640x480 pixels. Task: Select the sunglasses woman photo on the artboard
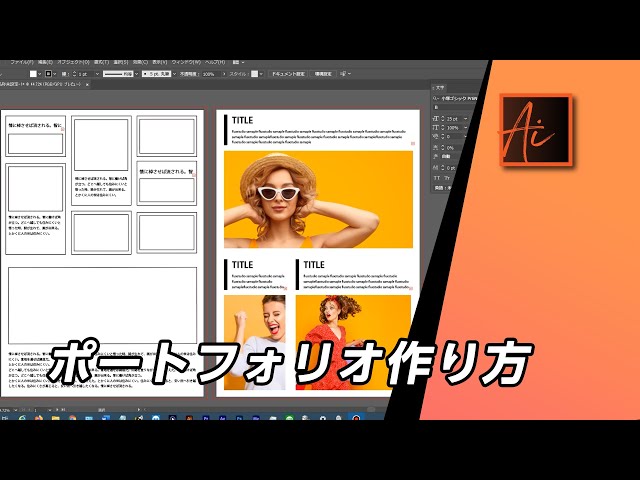click(x=318, y=199)
